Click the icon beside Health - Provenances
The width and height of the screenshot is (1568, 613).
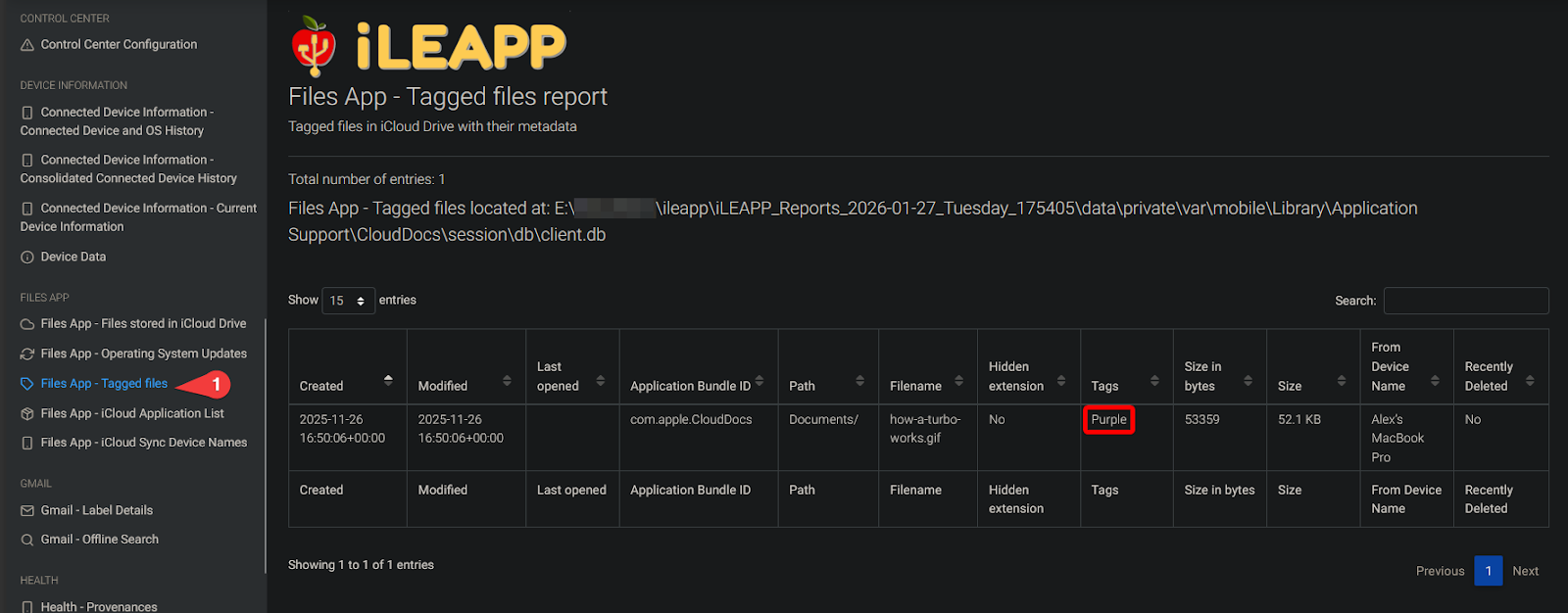click(27, 607)
